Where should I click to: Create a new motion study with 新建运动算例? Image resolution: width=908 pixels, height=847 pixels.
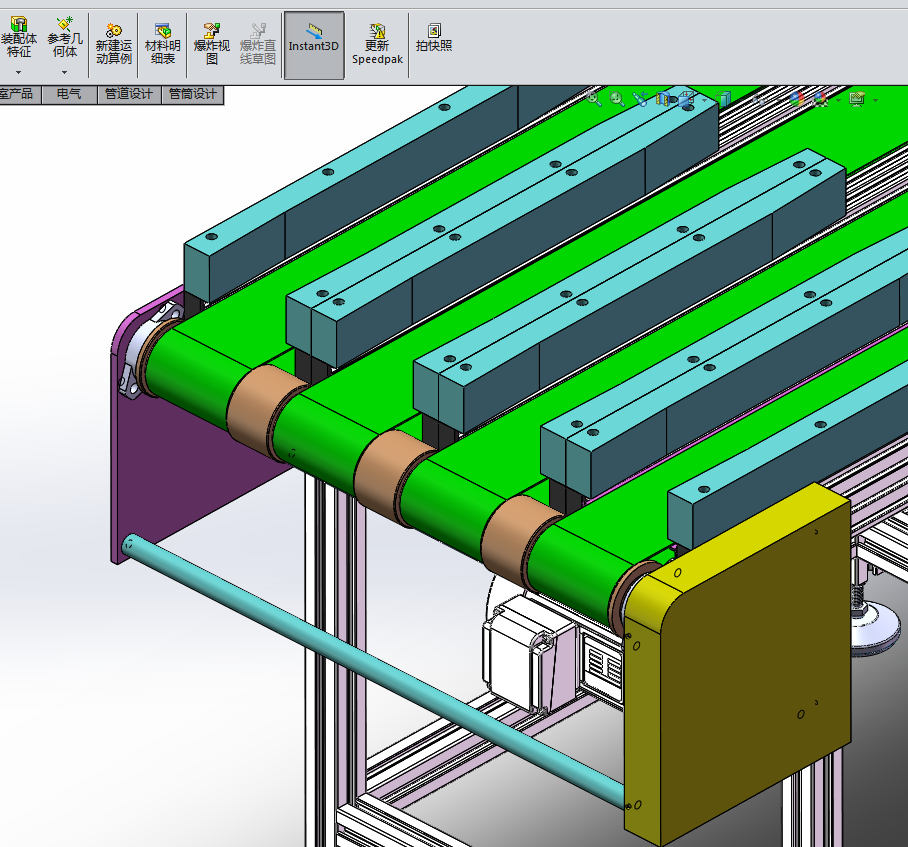(x=114, y=44)
